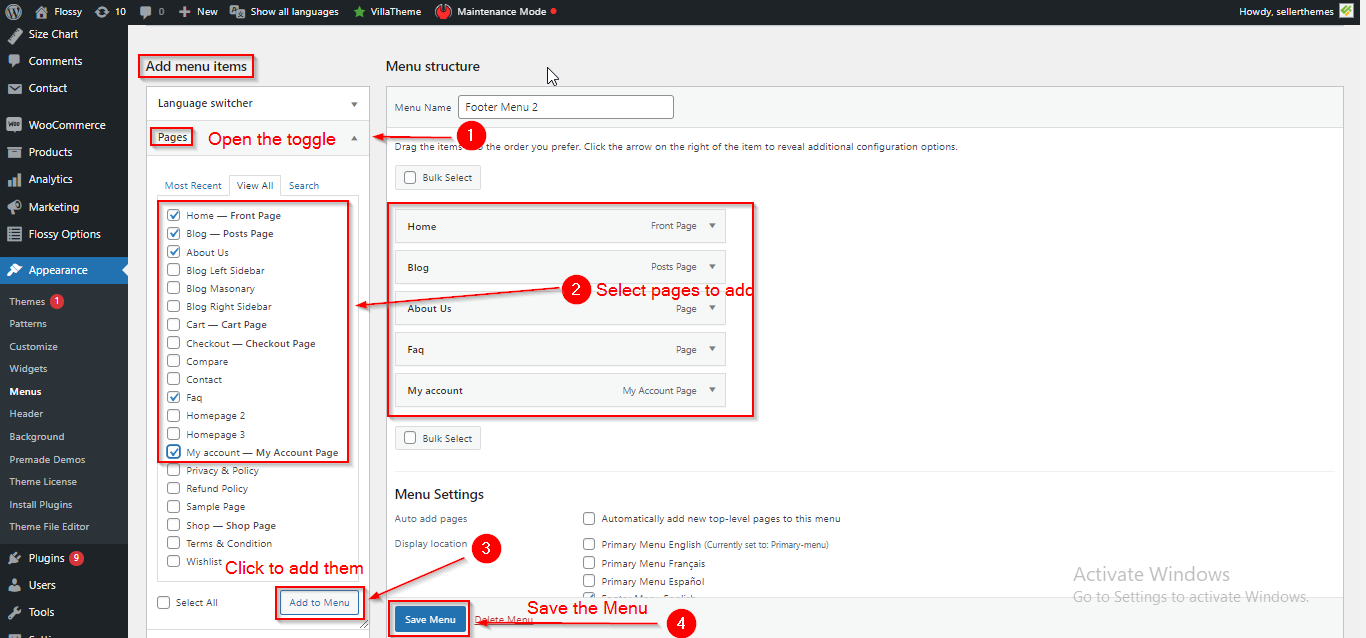The width and height of the screenshot is (1366, 638).
Task: Open the WooCommerce sidebar icon
Action: [x=14, y=125]
